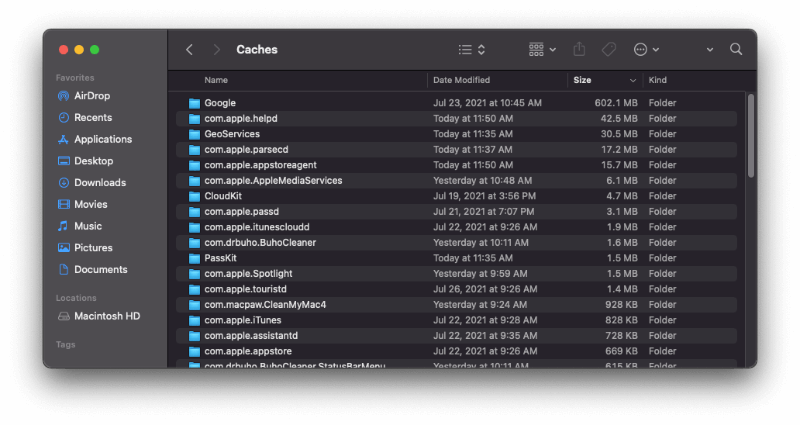The image size is (800, 425).
Task: Select the com.drbuho.BuhoCleaner folder name
Action: tap(260, 242)
